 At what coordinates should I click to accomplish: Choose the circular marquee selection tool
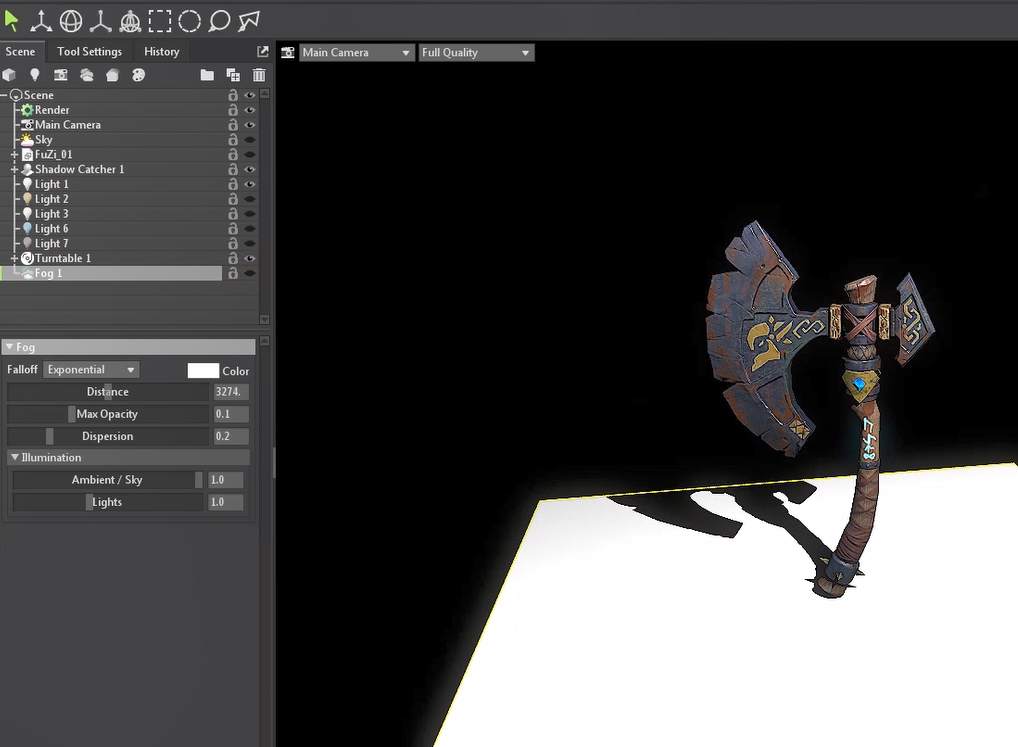click(190, 19)
